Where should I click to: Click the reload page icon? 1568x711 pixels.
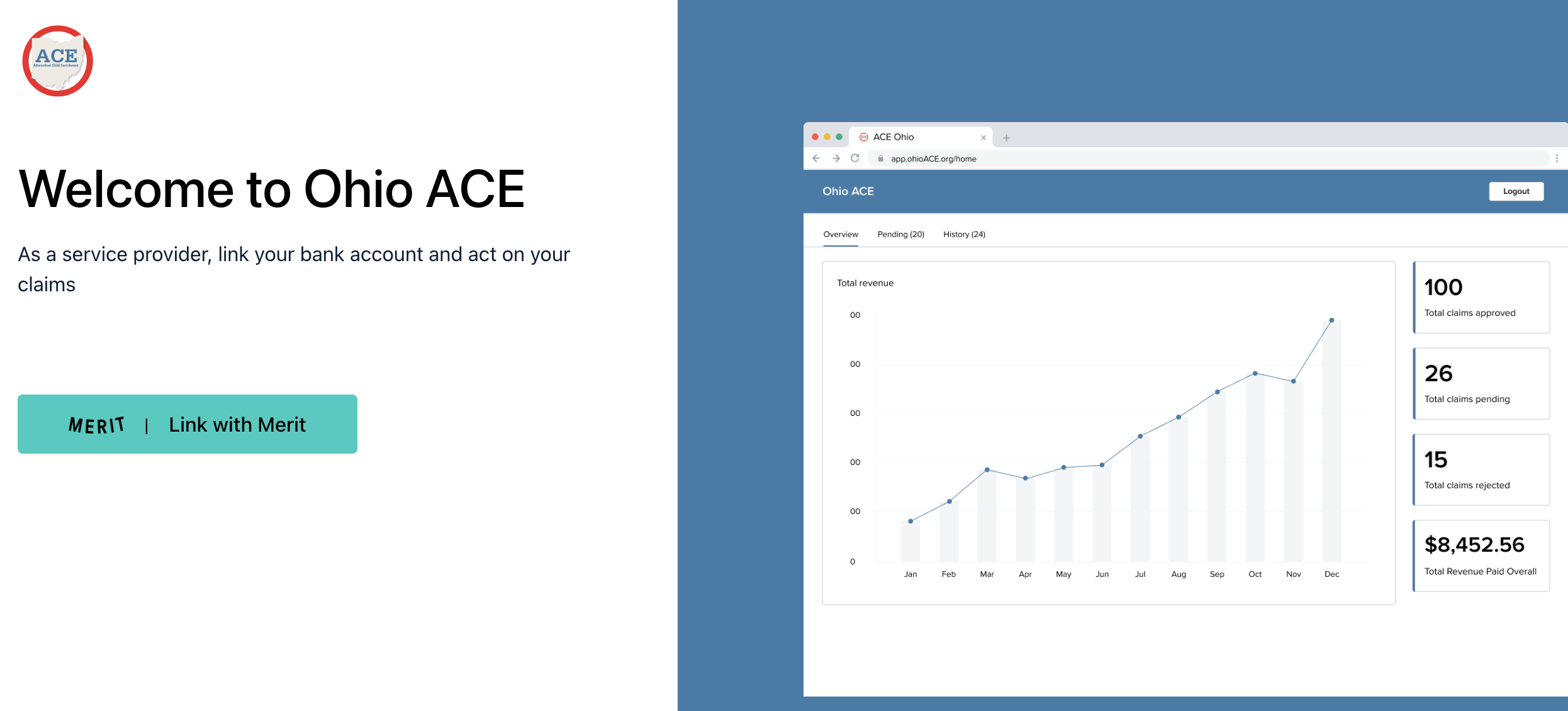(855, 159)
